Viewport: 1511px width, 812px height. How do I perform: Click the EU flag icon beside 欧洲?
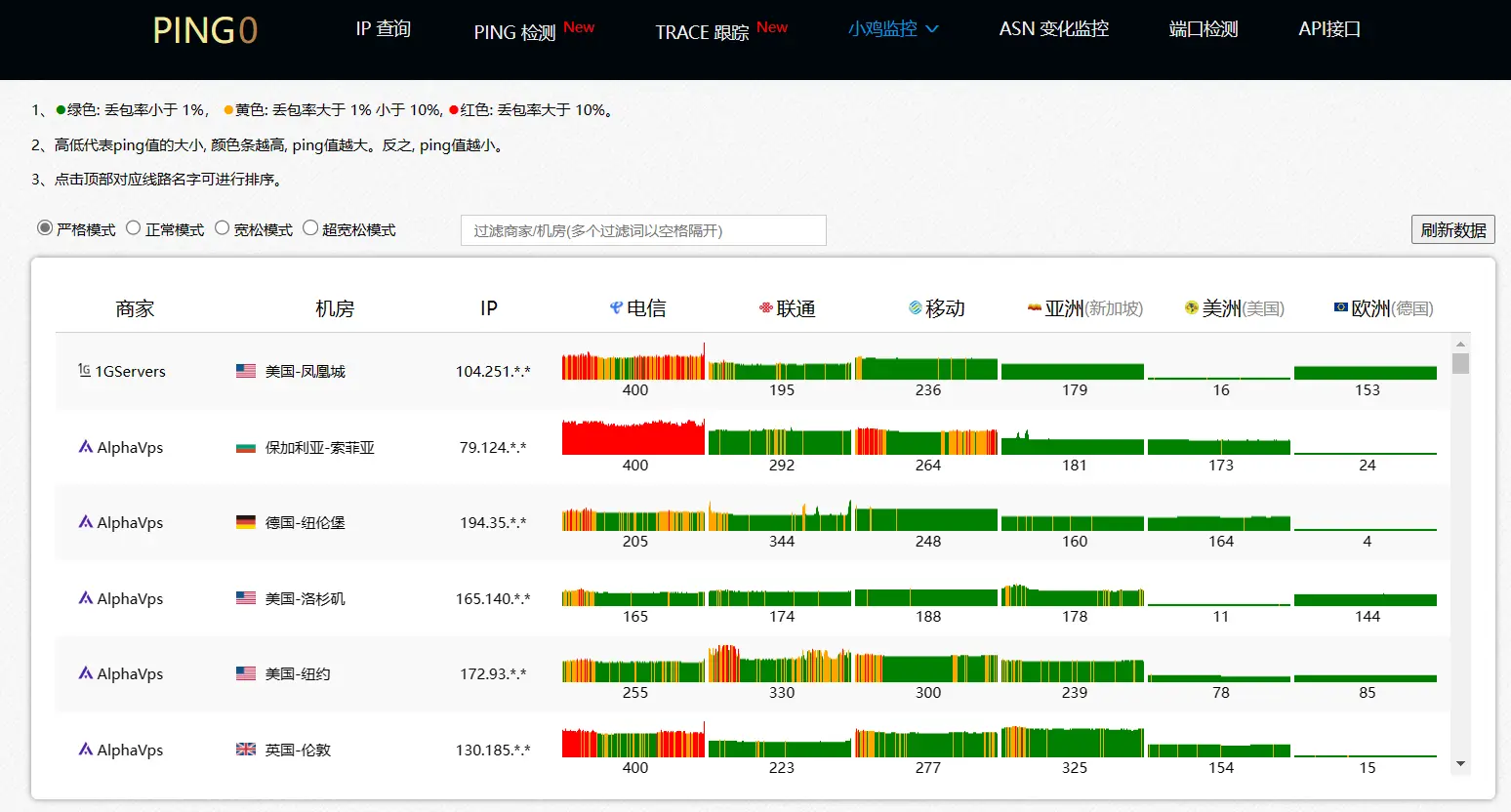click(x=1341, y=307)
